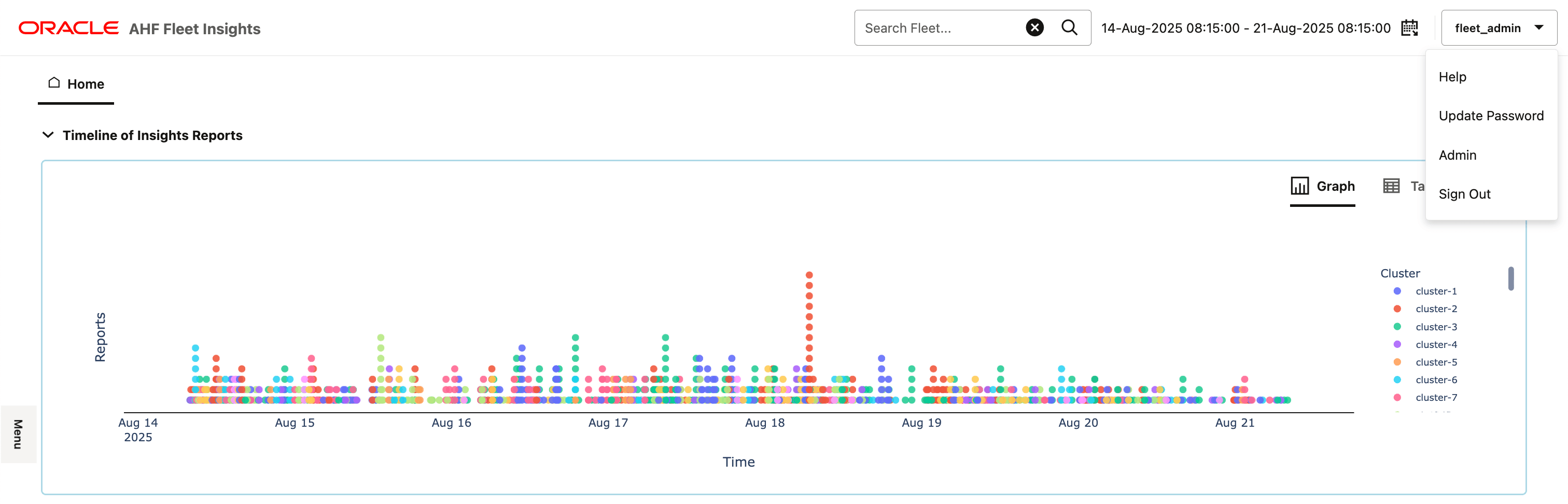
Task: Toggle cluster-2 legend entry
Action: 1425,309
